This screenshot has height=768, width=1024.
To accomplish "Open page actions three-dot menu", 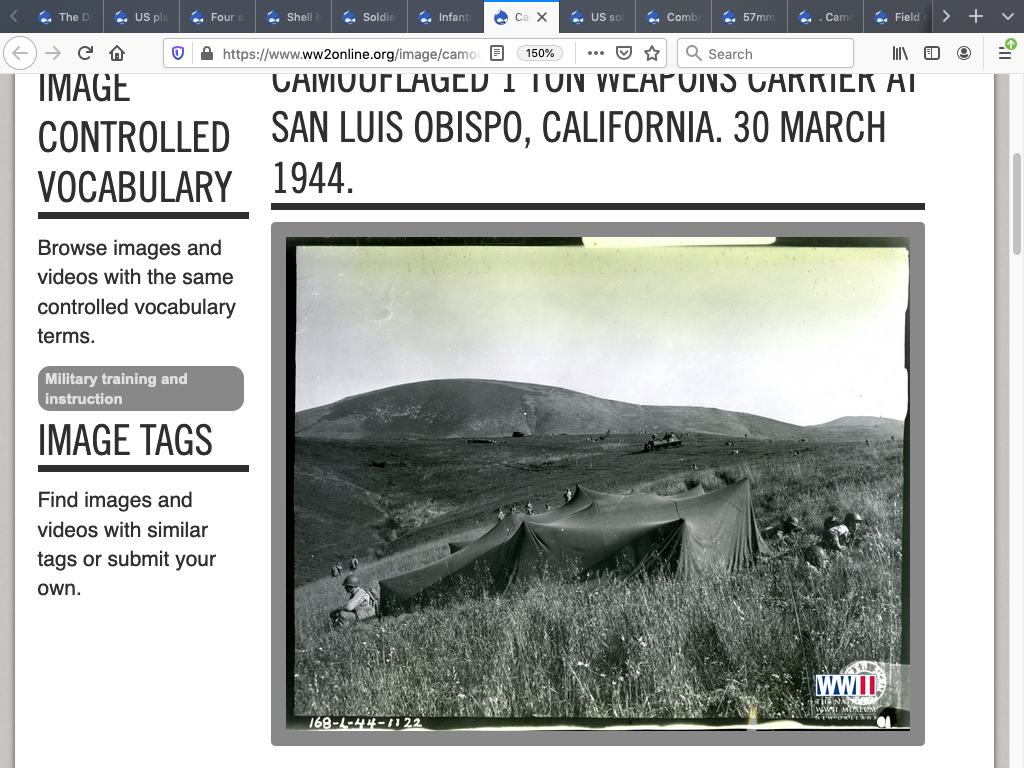I will [595, 53].
